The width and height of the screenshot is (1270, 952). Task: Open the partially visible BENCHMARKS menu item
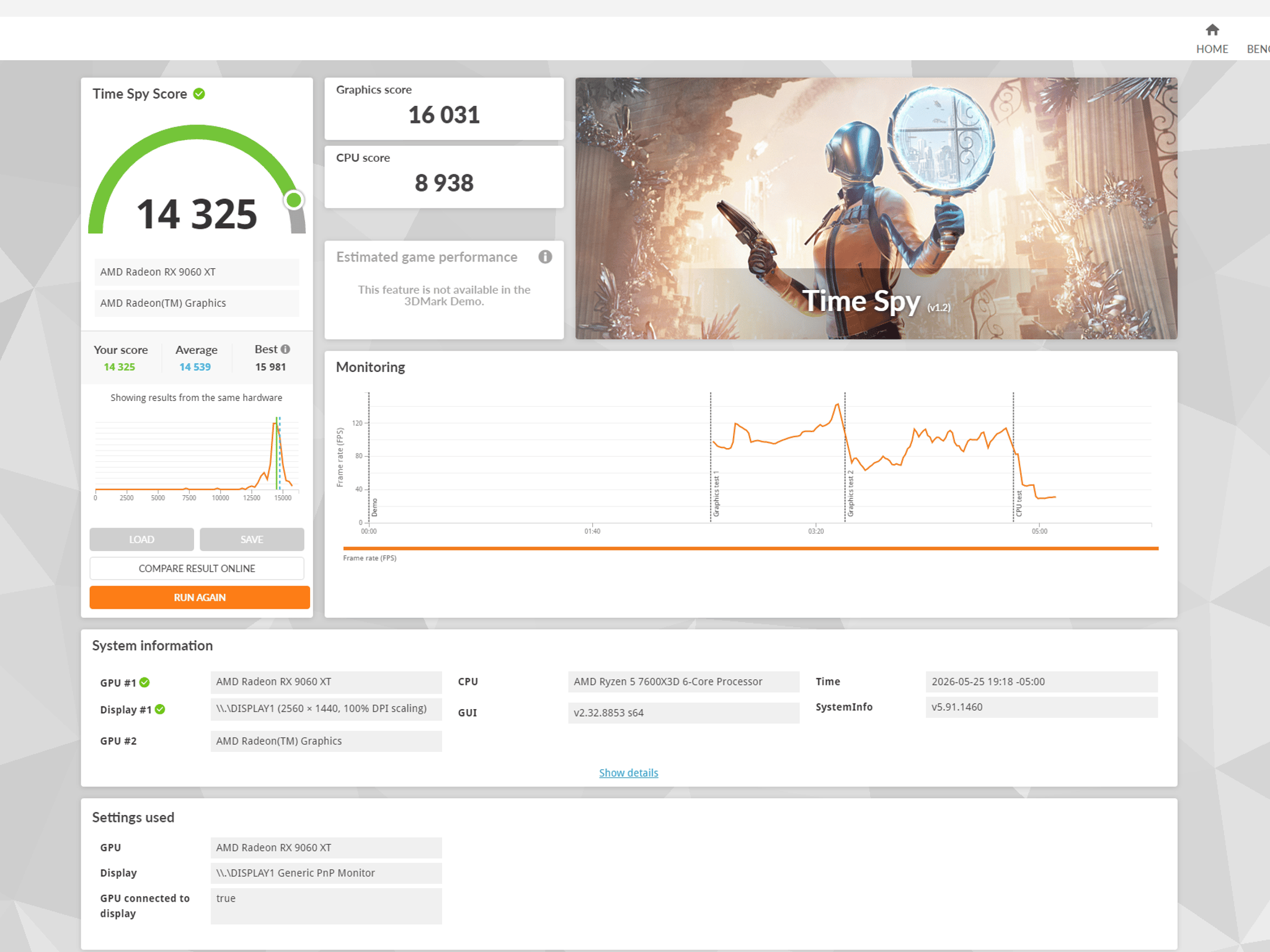(1258, 49)
